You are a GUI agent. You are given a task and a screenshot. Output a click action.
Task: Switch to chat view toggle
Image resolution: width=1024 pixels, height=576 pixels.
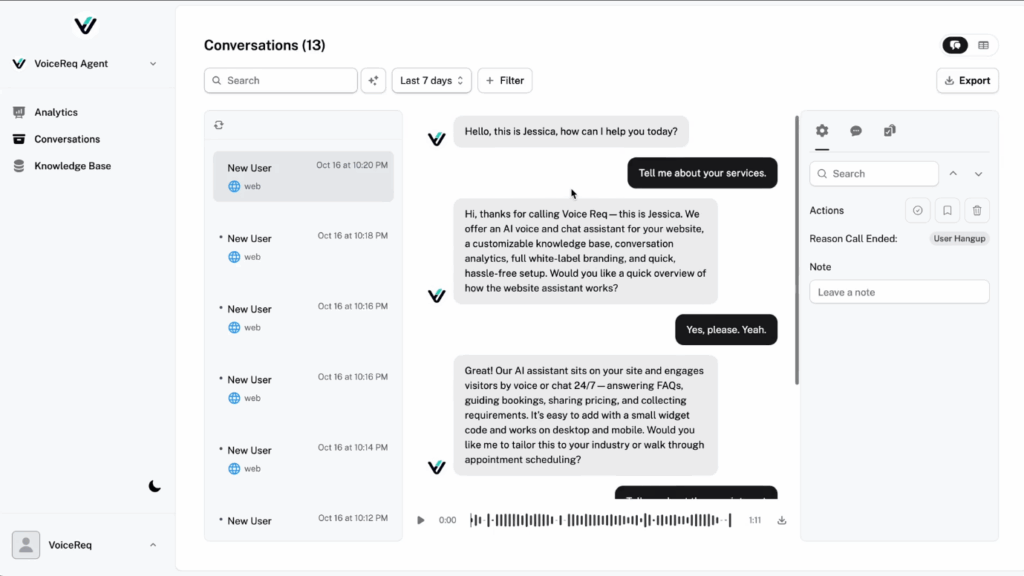(956, 45)
